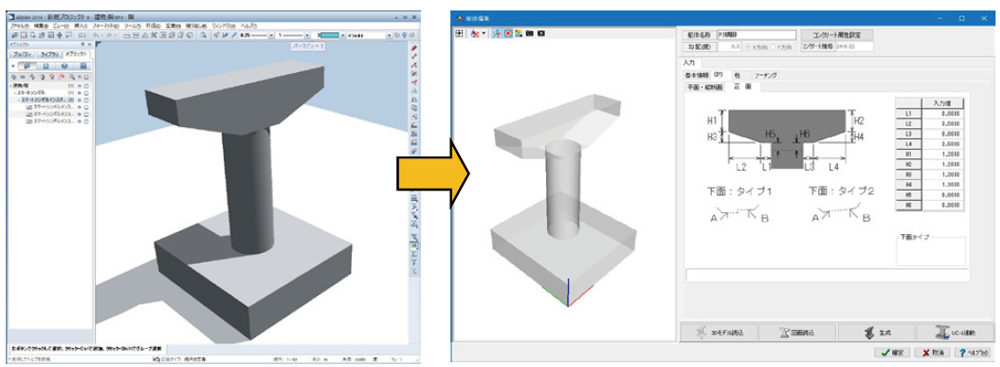Toggle eye visibility of the top tree row
This screenshot has width=1000, height=367.
79,86
